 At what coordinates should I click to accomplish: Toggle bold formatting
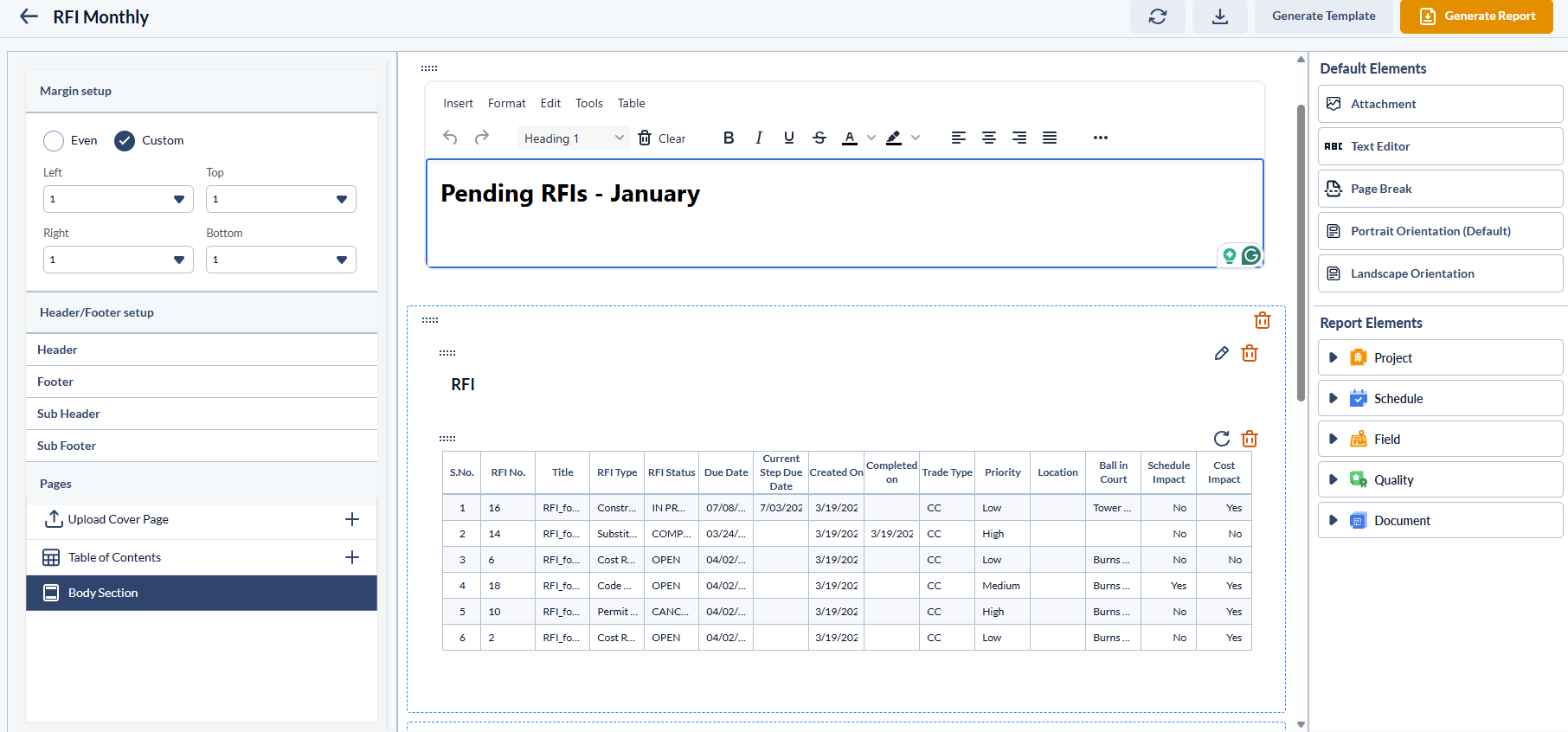(729, 138)
